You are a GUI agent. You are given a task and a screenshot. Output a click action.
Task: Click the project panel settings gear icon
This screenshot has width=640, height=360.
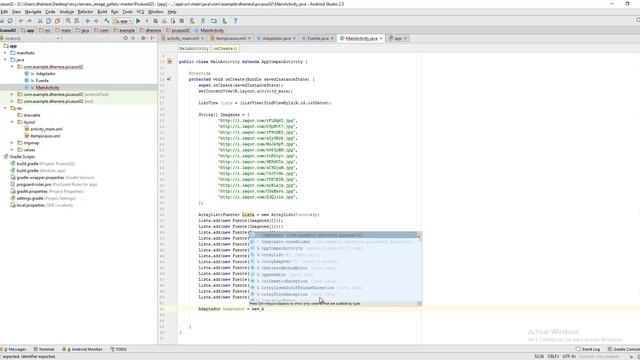coord(143,38)
